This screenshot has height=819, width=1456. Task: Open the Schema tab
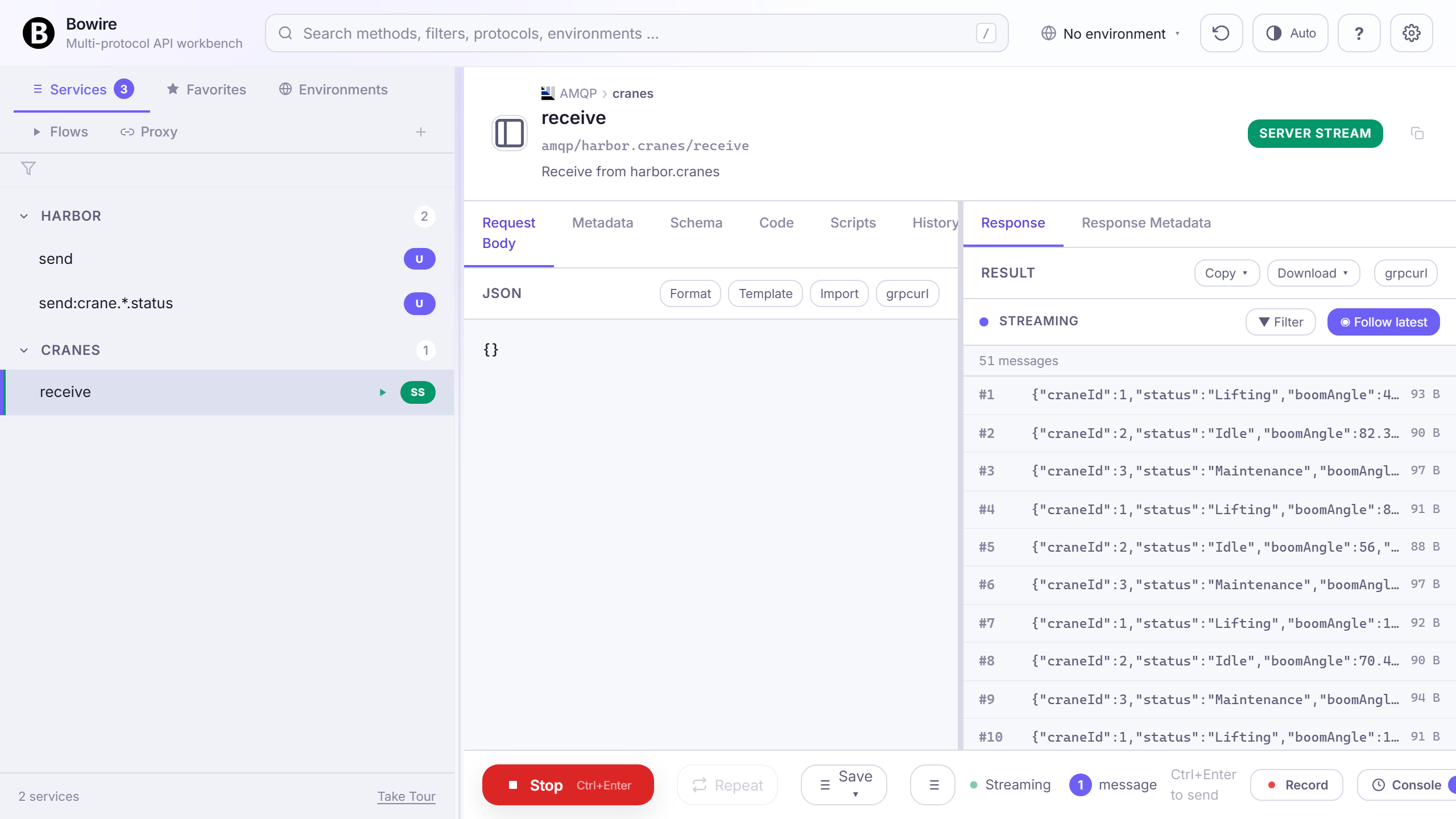(696, 223)
